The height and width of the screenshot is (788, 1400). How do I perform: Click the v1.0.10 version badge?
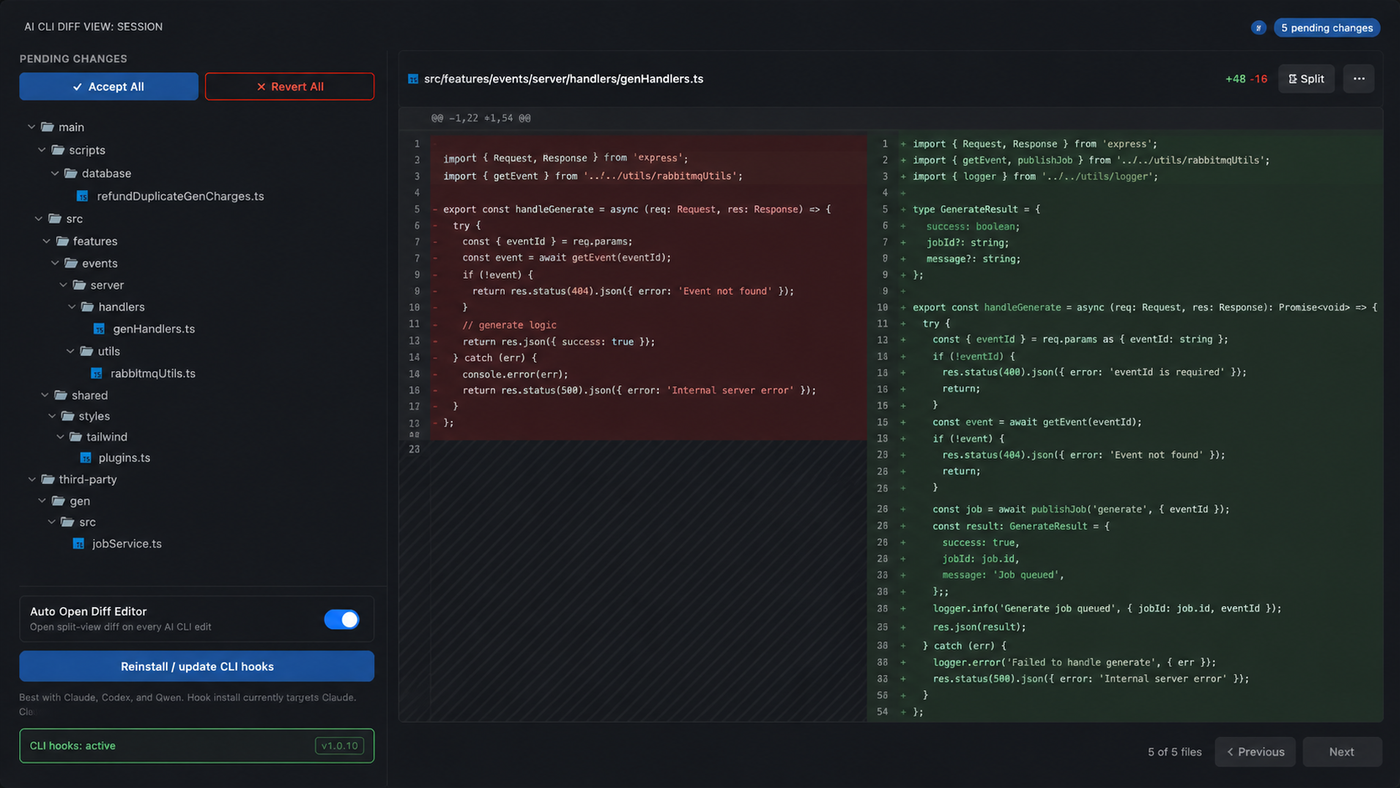tap(340, 746)
